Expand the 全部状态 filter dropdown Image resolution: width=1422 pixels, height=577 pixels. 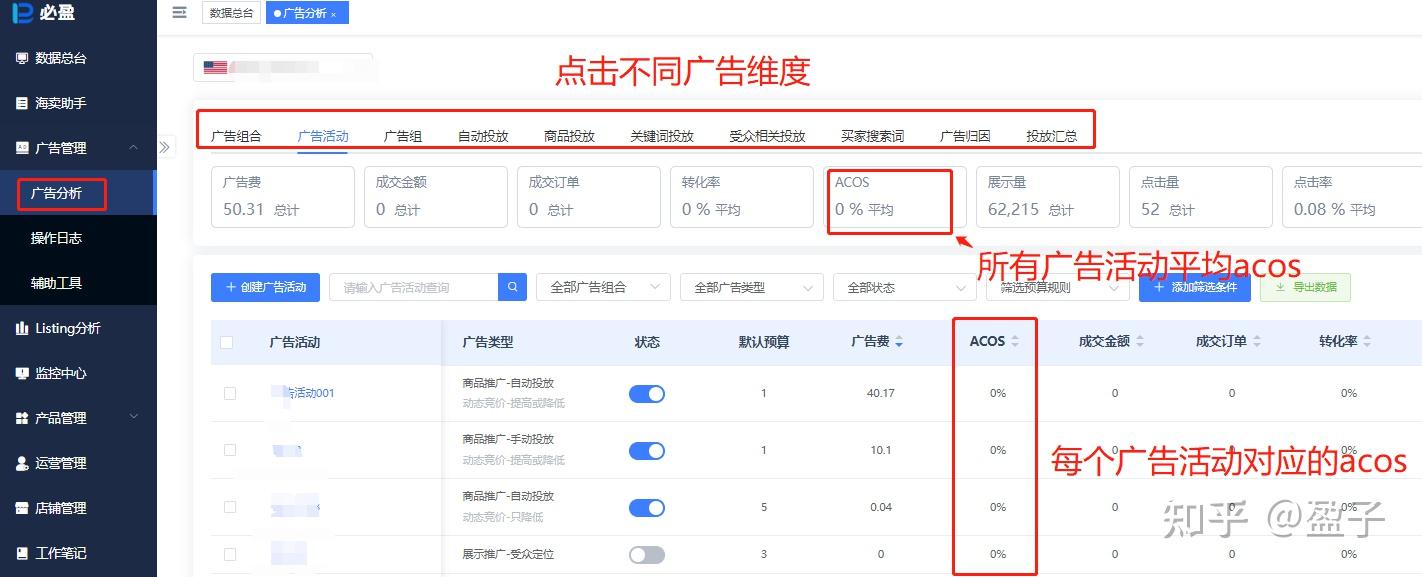903,287
